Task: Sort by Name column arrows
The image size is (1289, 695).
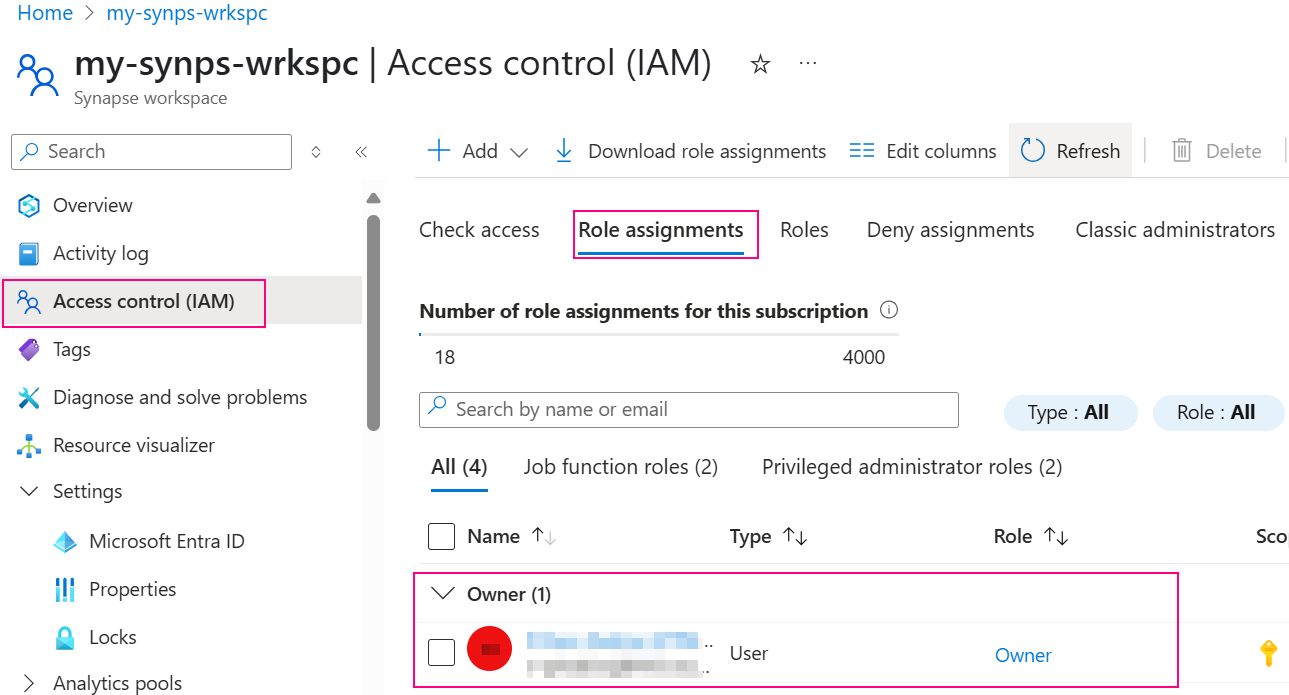Action: tap(544, 536)
